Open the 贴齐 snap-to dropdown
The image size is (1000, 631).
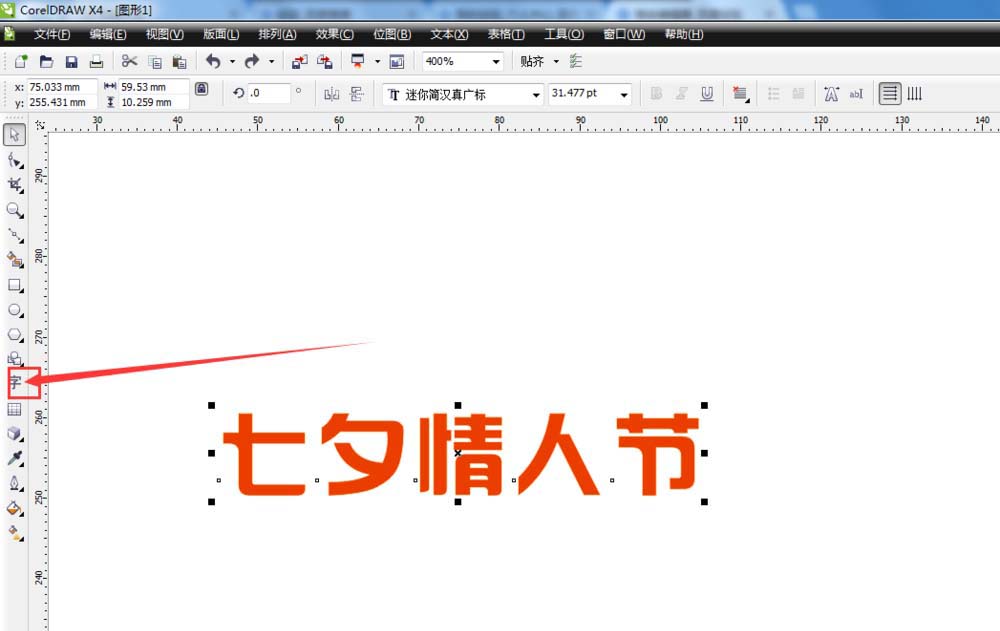(555, 62)
